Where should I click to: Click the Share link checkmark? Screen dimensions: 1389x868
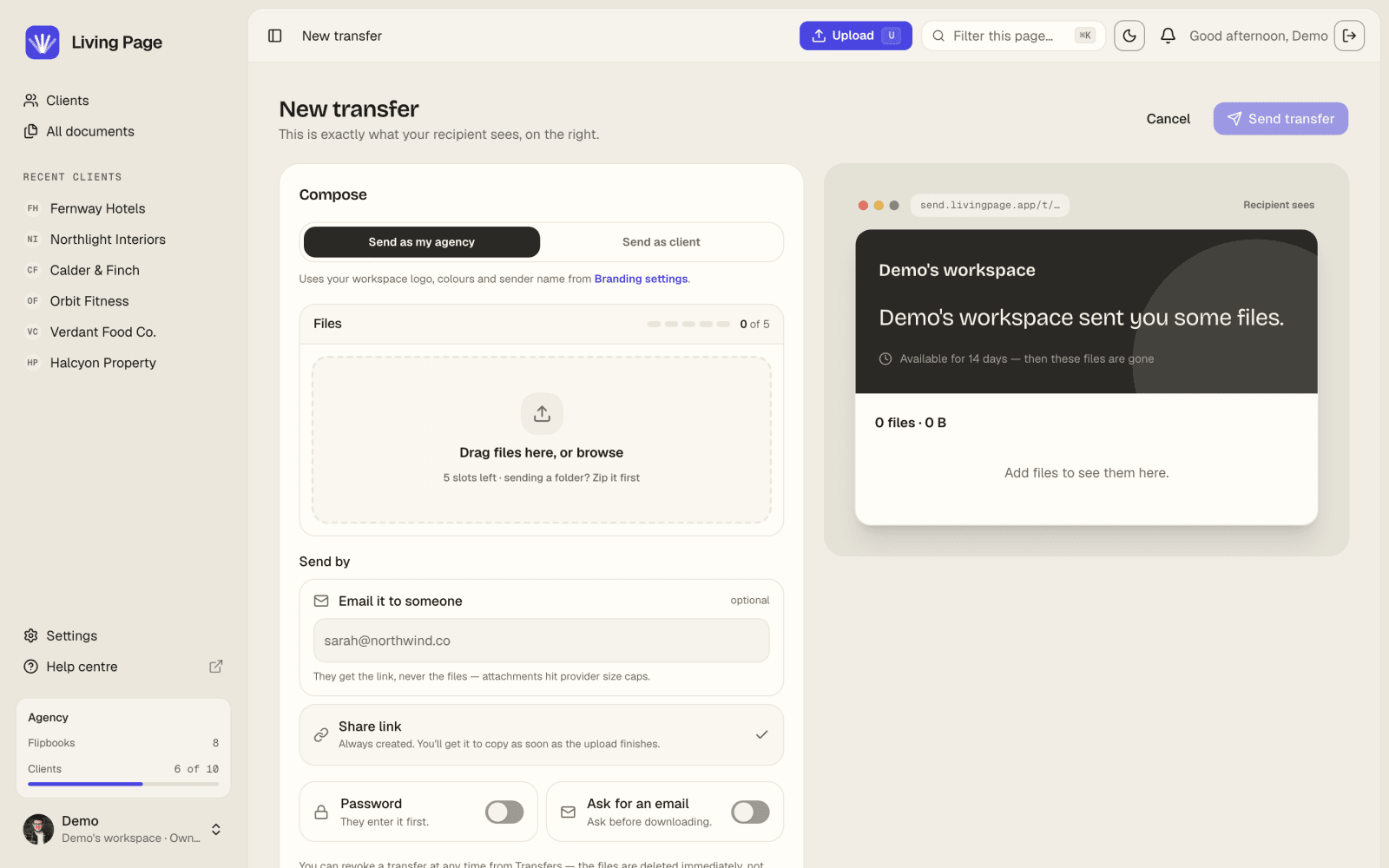pos(761,734)
